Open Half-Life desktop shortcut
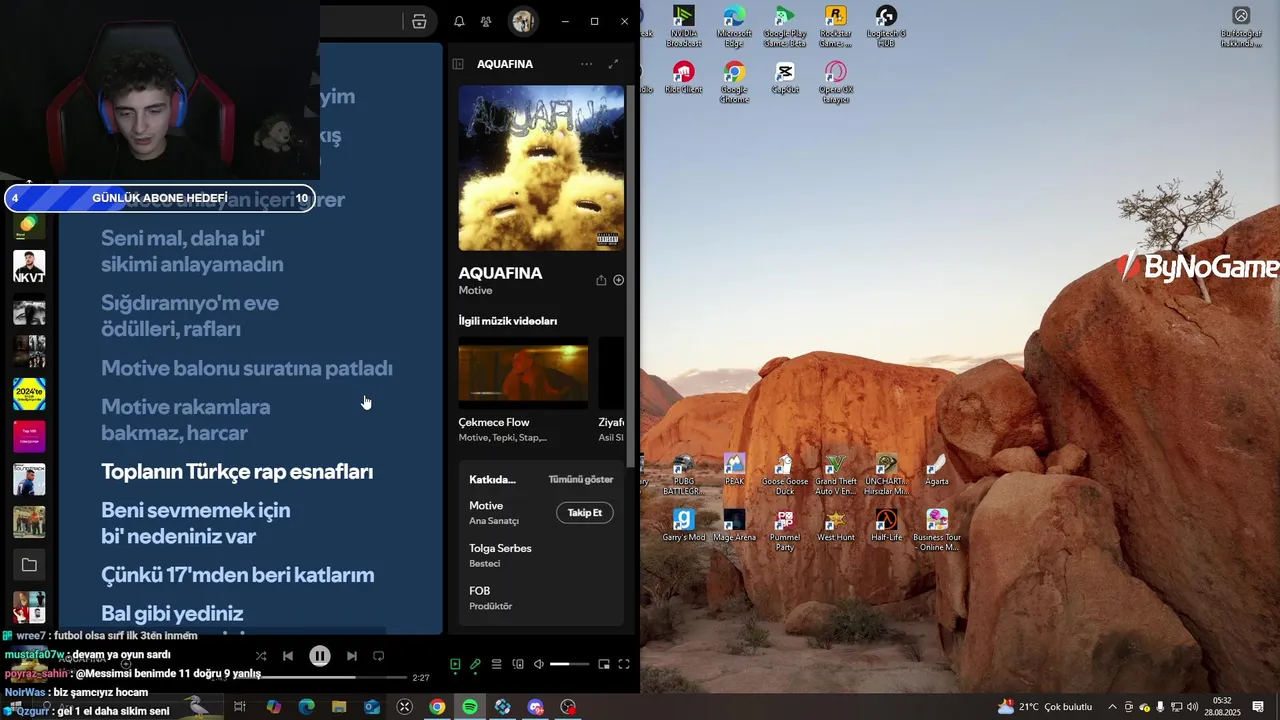This screenshot has width=1280, height=720. [x=886, y=525]
